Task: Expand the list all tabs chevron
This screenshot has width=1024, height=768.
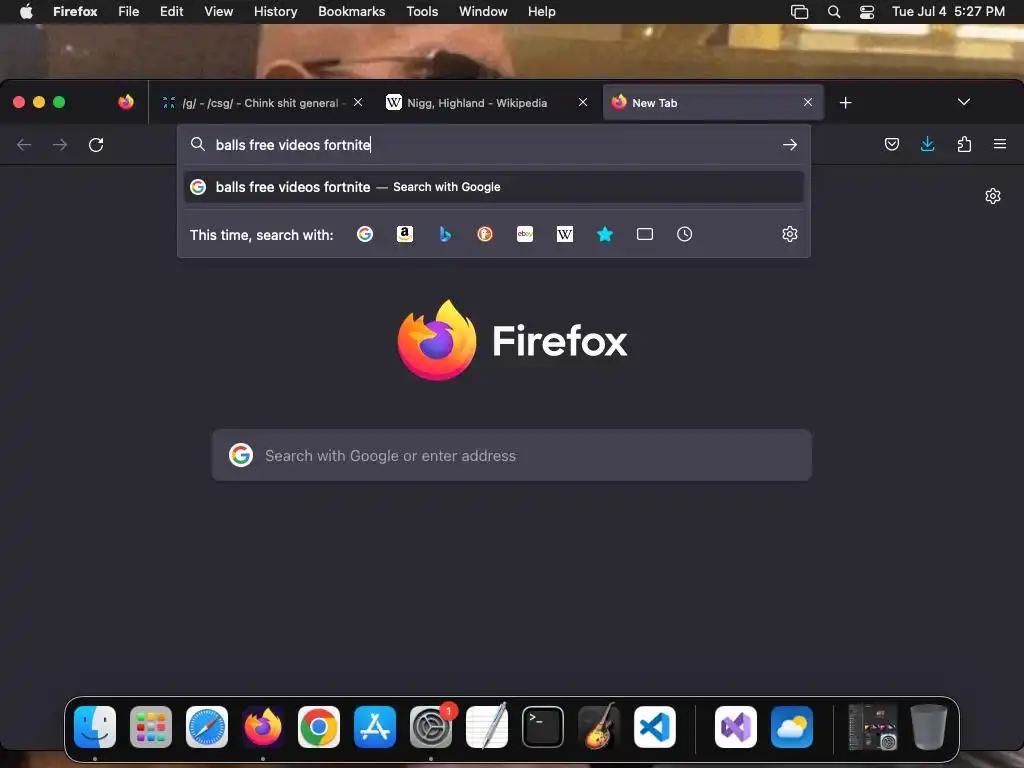Action: [963, 103]
